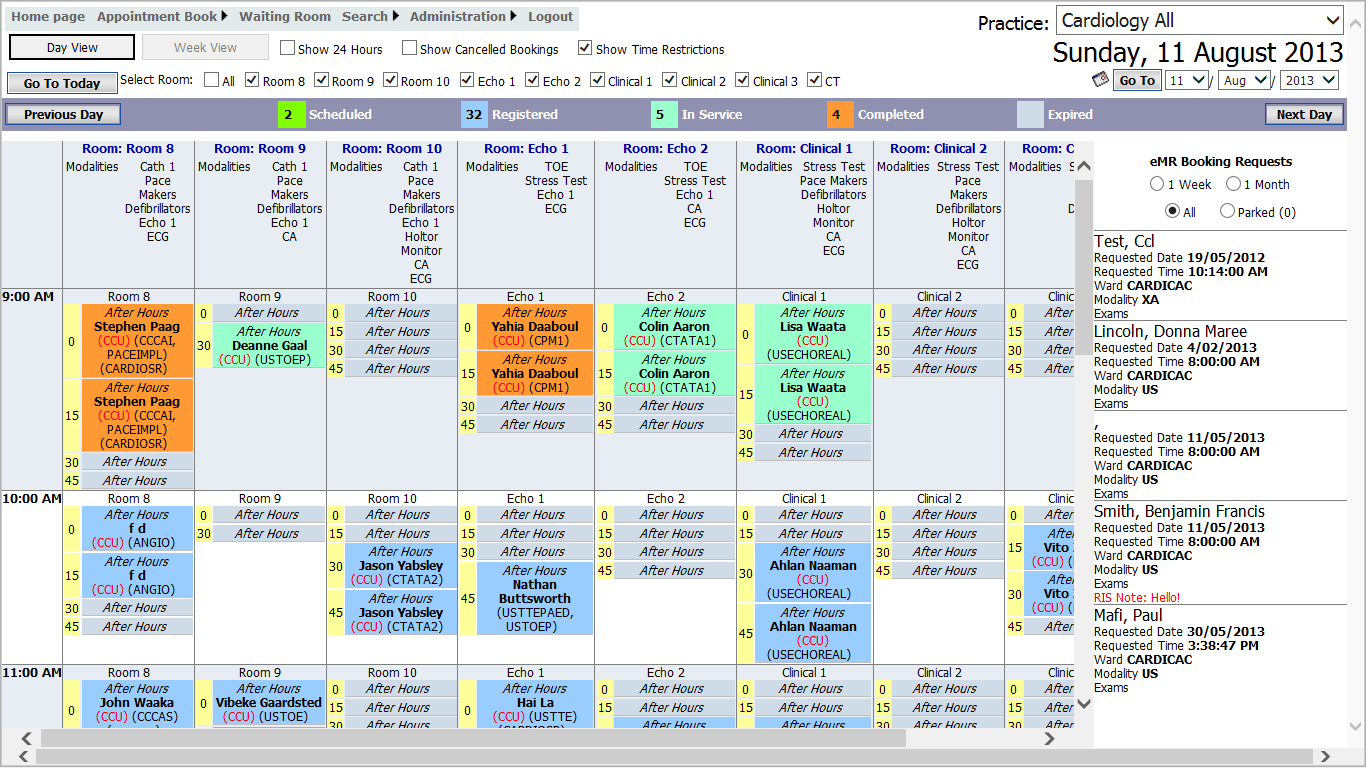Select the Parked (0) radio button
Image resolution: width=1366 pixels, height=768 pixels.
tap(1227, 211)
